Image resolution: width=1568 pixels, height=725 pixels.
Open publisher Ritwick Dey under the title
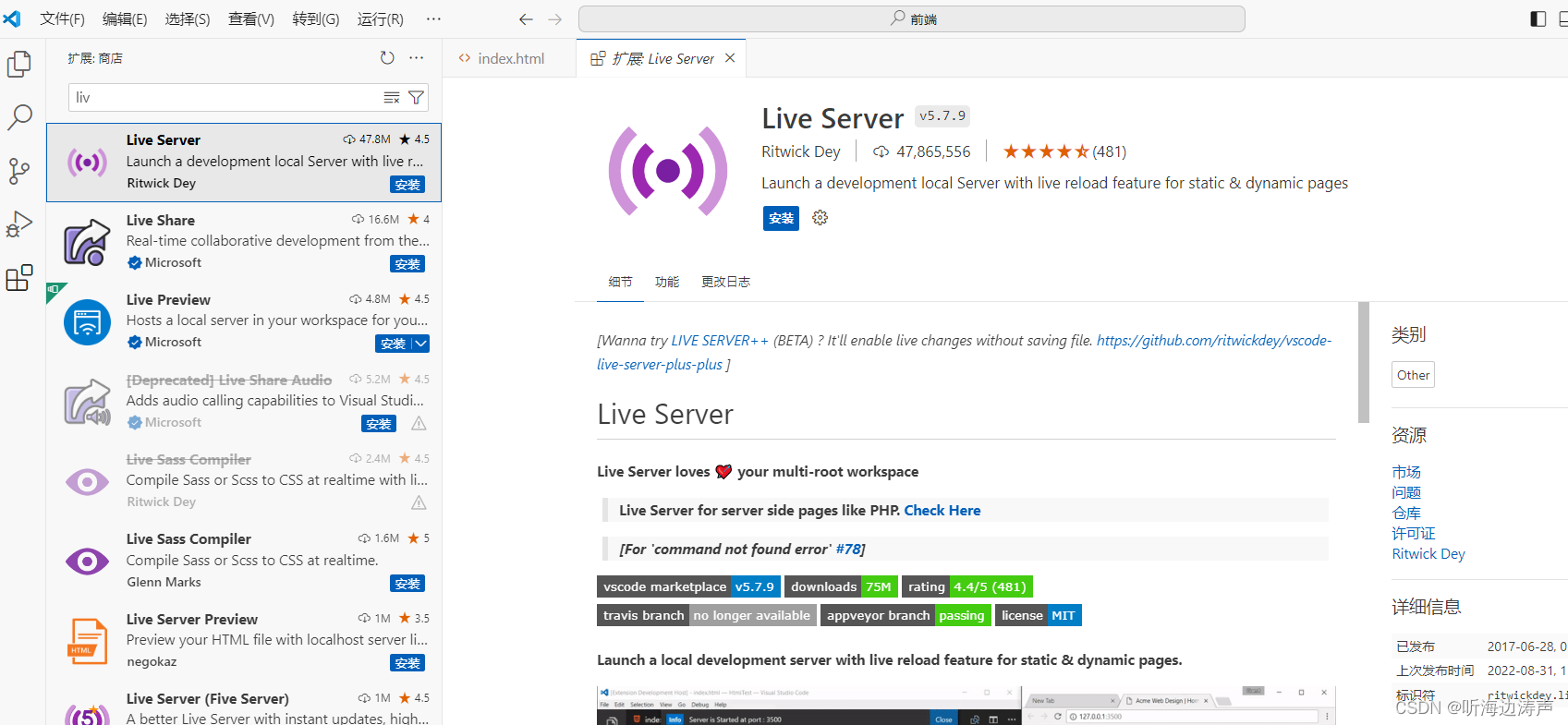click(x=801, y=151)
